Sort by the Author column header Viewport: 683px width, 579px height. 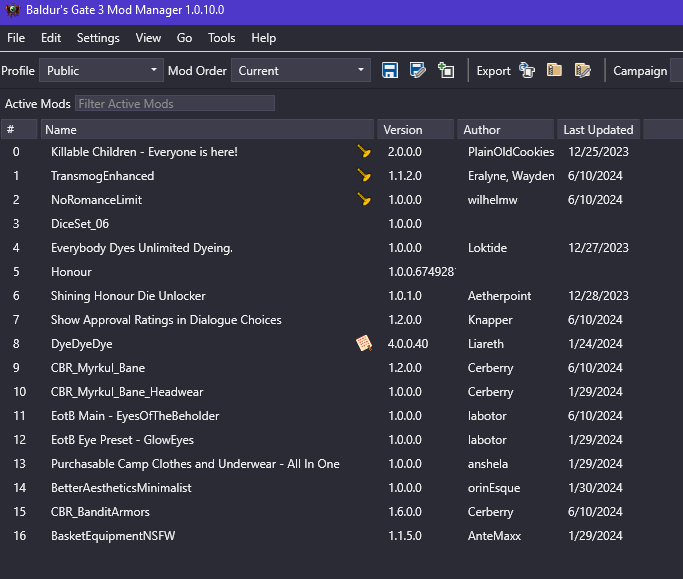pyautogui.click(x=505, y=129)
